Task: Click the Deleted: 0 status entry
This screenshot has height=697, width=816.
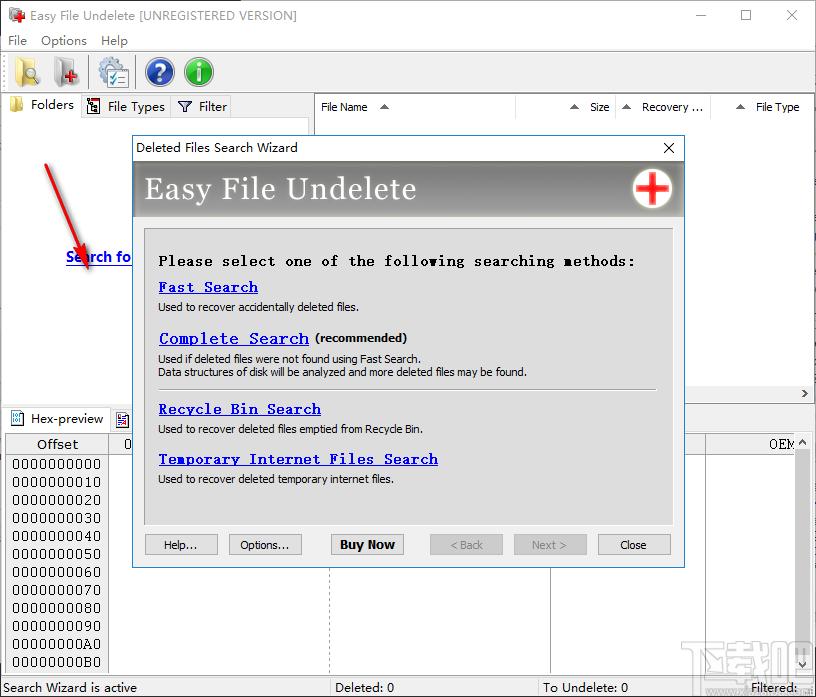Action: point(364,688)
